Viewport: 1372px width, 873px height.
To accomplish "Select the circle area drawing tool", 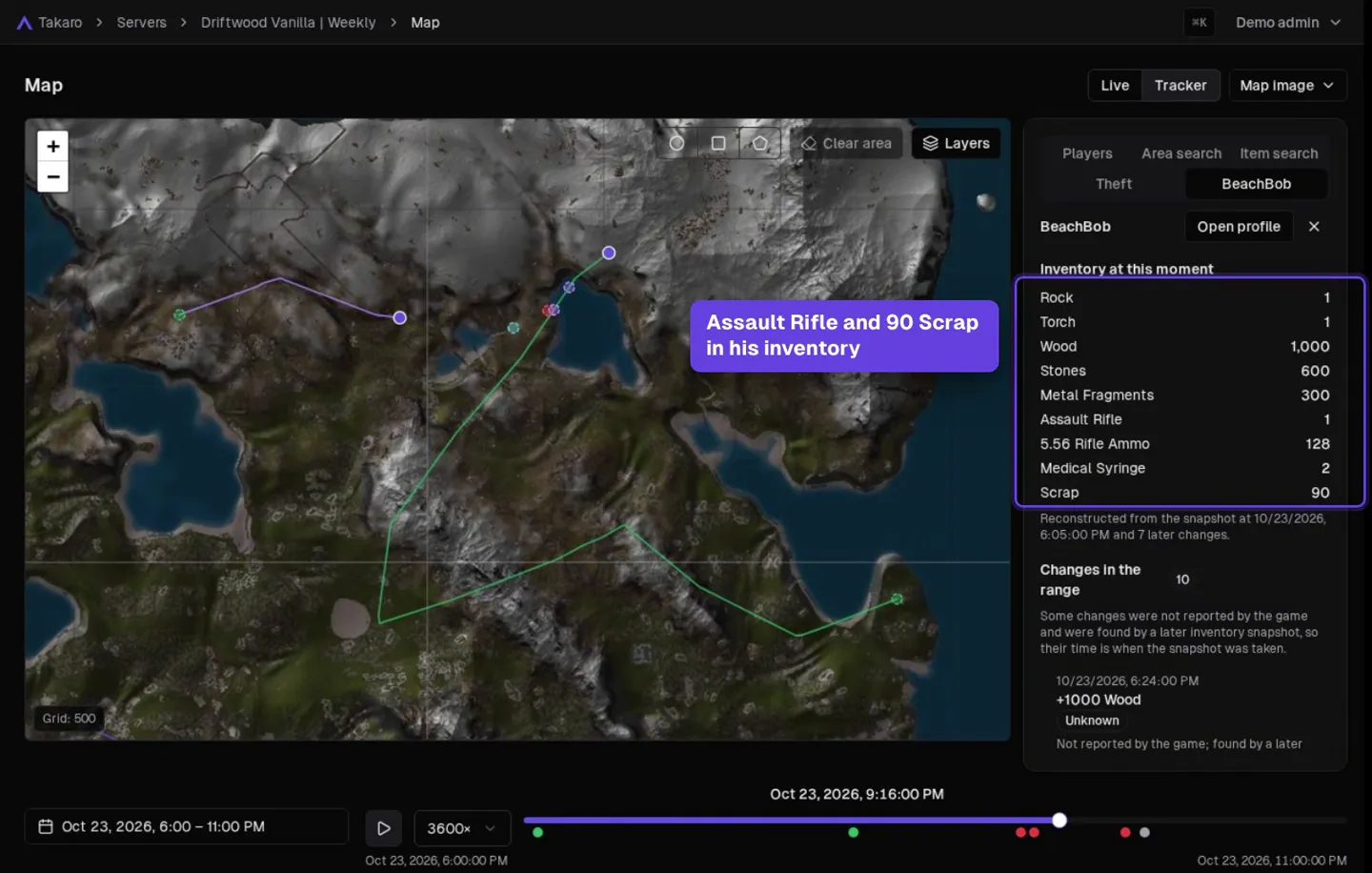I will click(x=676, y=143).
